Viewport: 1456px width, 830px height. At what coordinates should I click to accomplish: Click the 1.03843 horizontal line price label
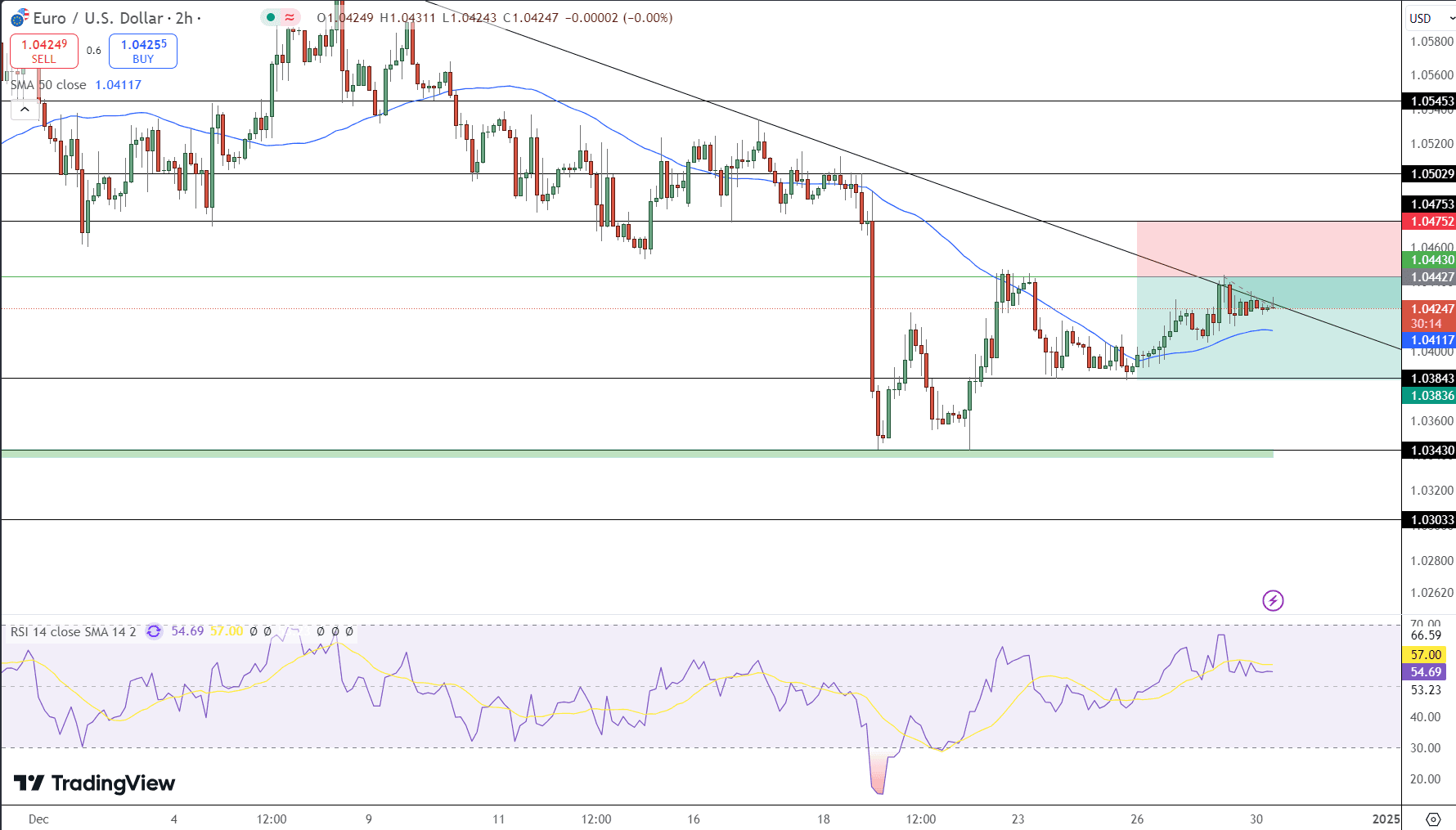tap(1429, 379)
